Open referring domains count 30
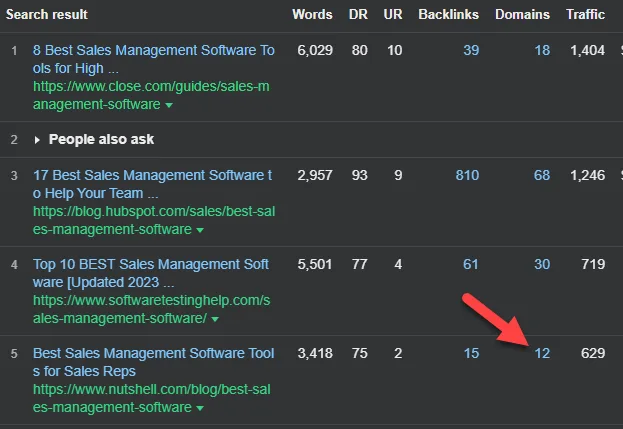 542,265
